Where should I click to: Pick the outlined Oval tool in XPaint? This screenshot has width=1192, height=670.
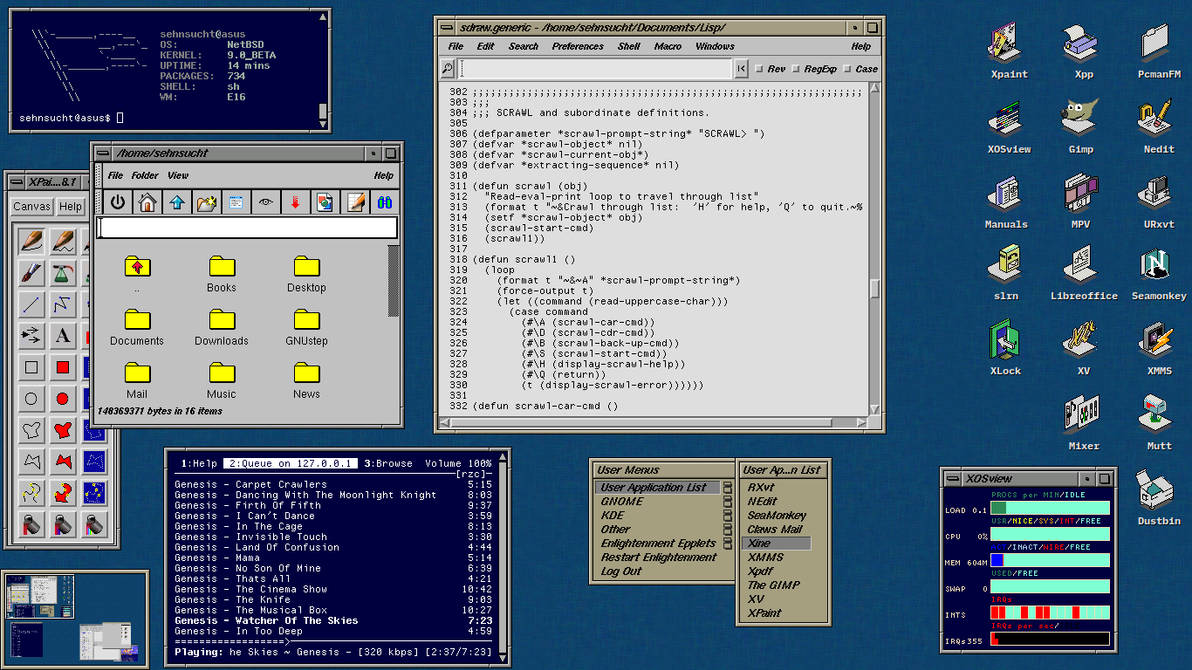click(x=31, y=399)
